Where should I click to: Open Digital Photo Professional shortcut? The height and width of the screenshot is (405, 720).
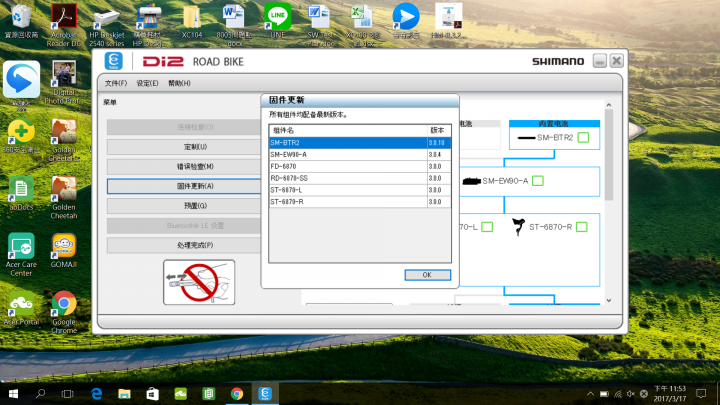(63, 83)
